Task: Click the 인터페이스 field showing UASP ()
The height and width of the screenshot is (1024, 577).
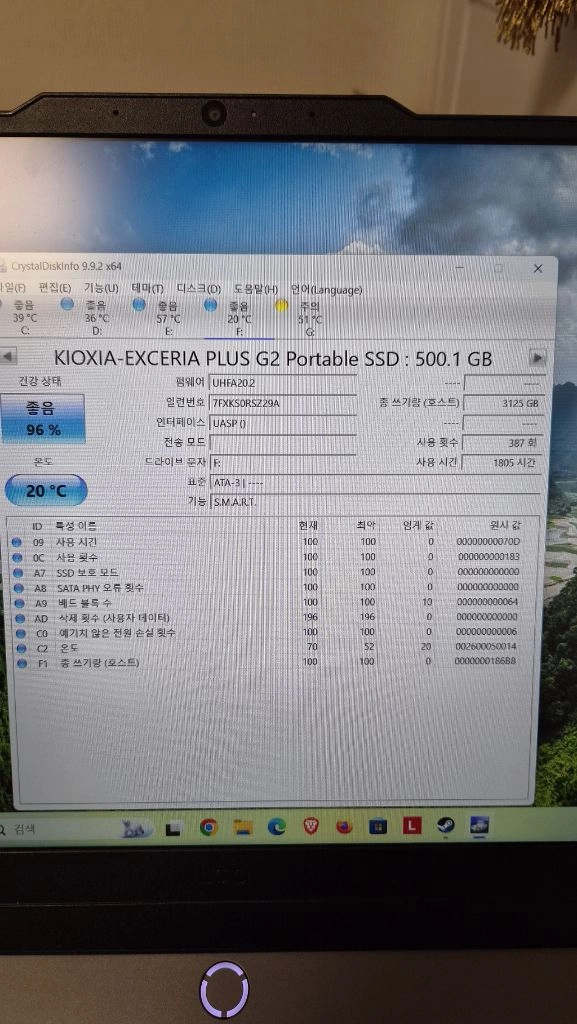Action: [283, 423]
